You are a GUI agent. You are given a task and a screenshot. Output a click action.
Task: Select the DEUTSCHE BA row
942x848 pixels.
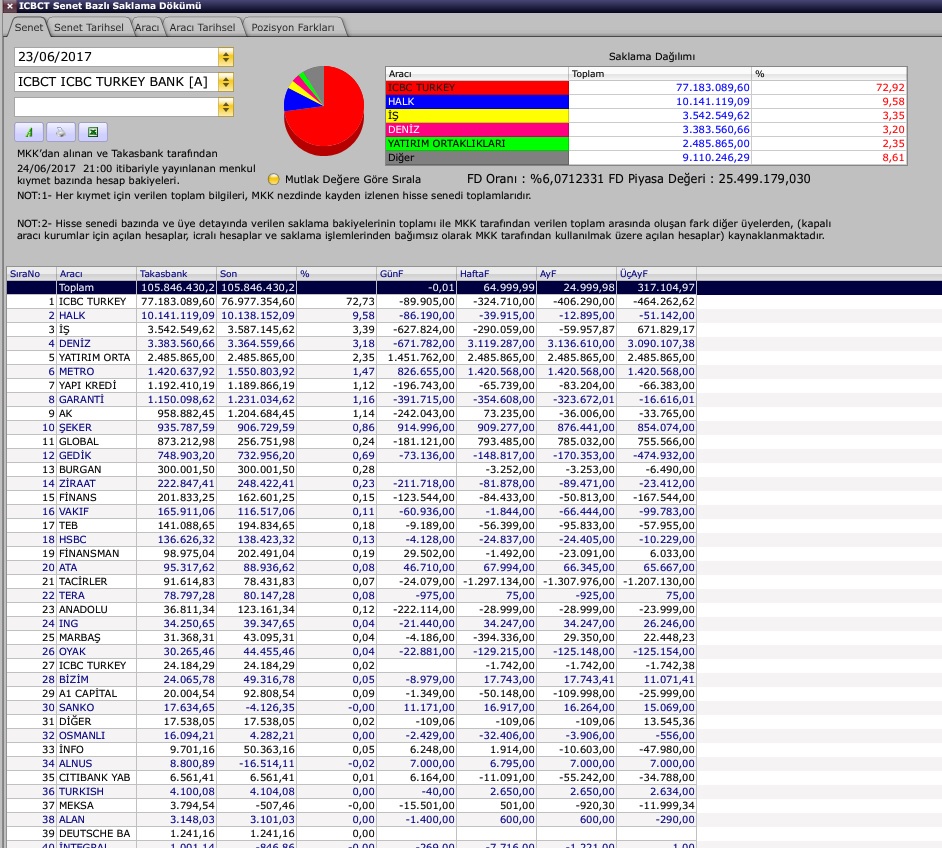point(351,834)
